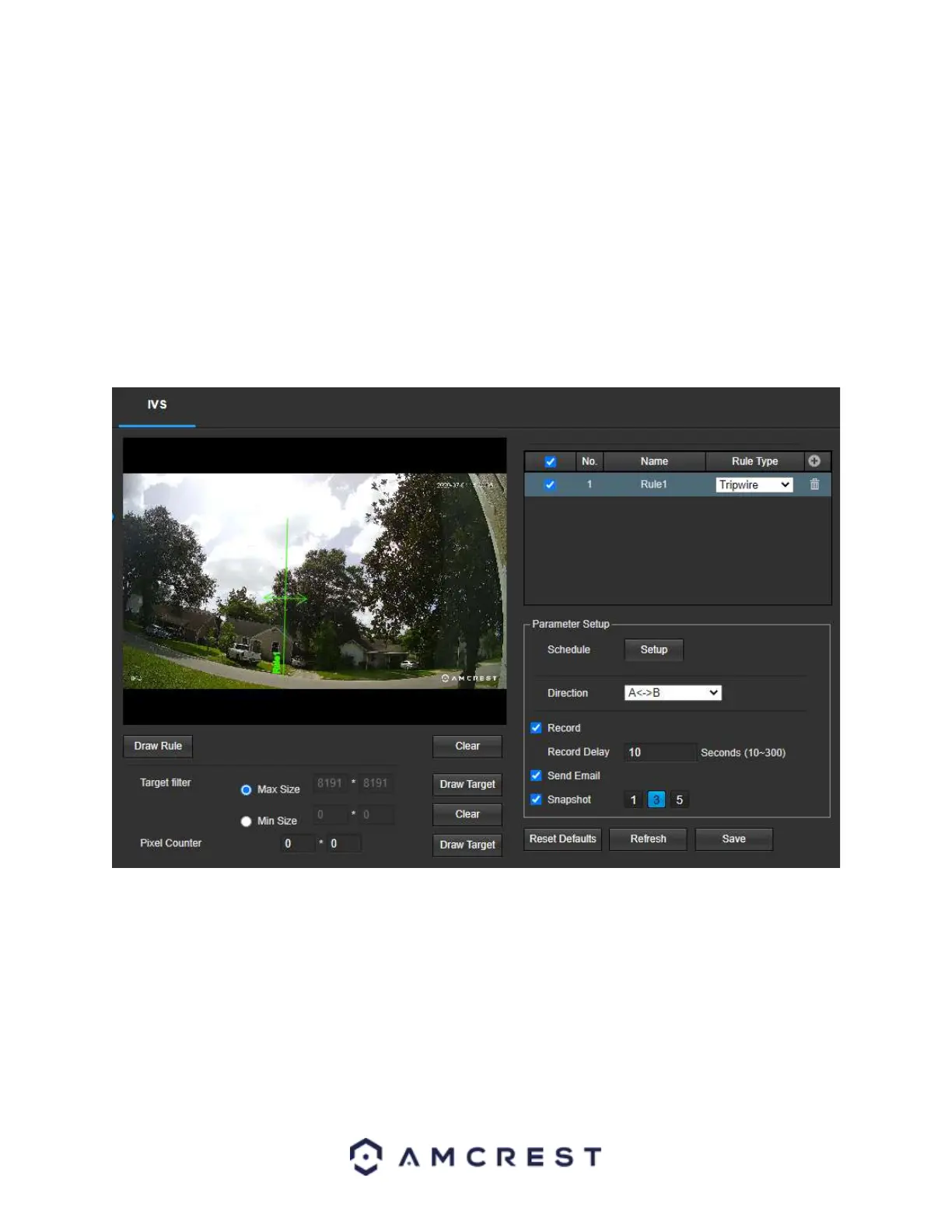
Task: Select snapshot count 3
Action: (656, 800)
